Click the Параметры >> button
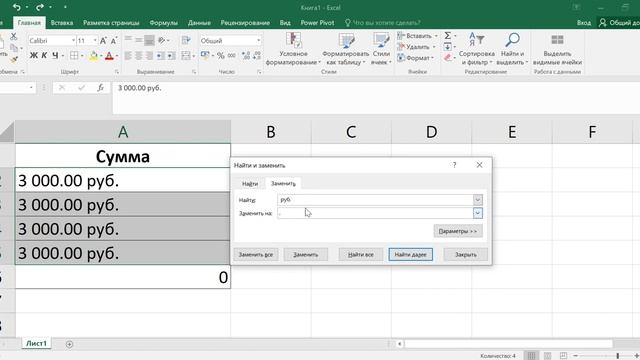Viewport: 640px width, 360px height. coord(458,231)
